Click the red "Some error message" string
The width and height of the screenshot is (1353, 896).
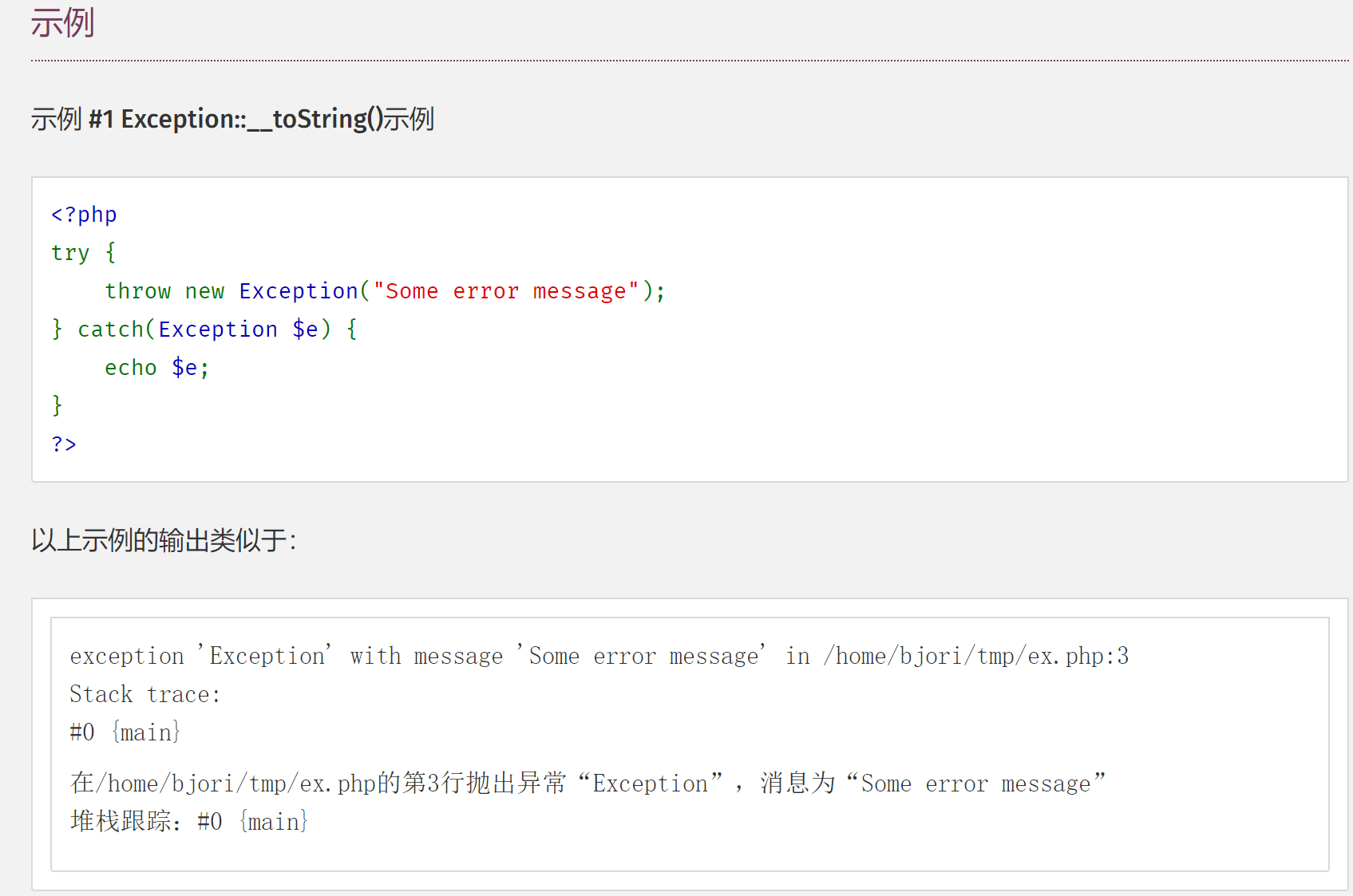505,291
